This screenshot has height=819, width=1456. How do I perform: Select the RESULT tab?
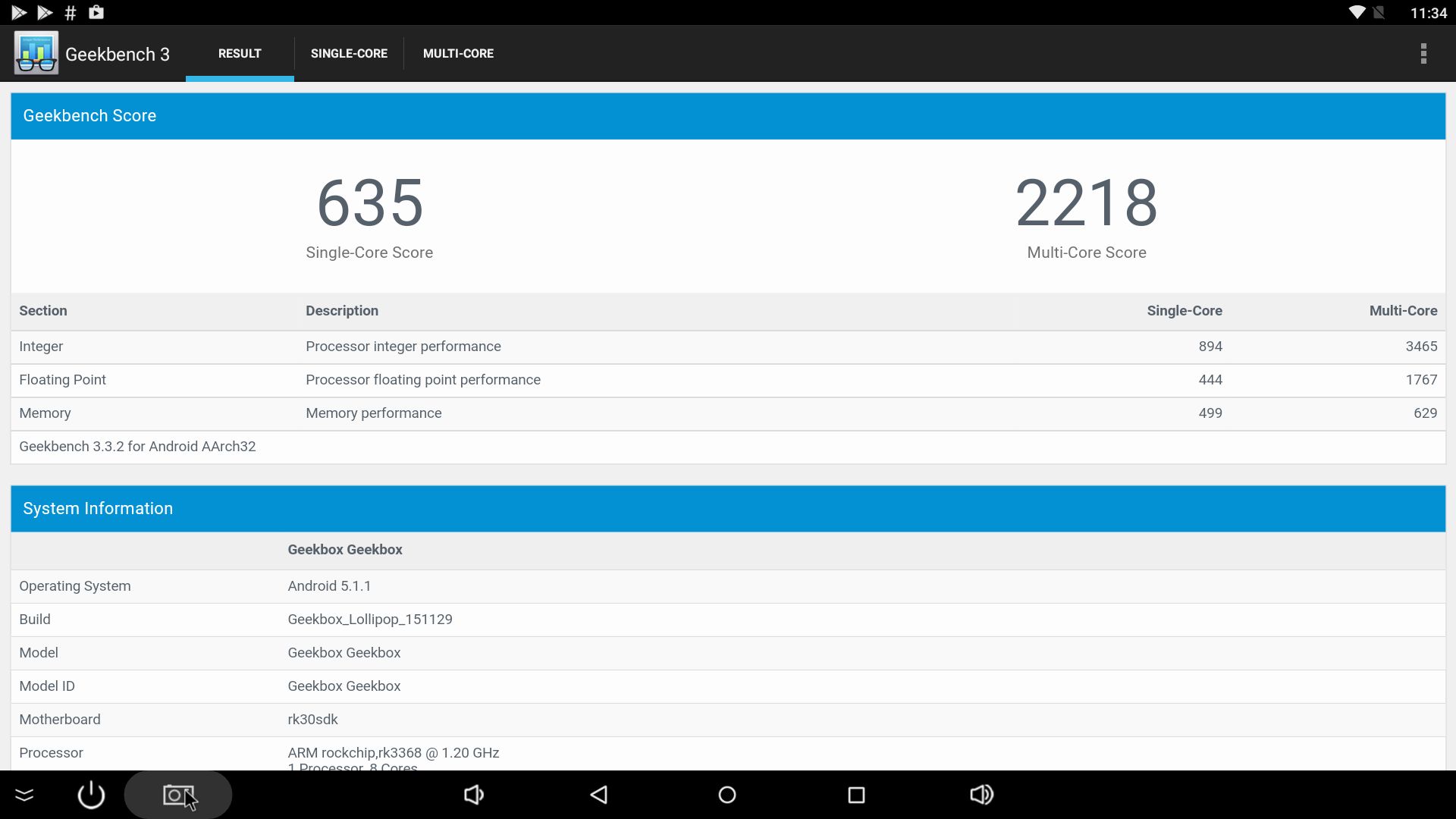pos(240,53)
